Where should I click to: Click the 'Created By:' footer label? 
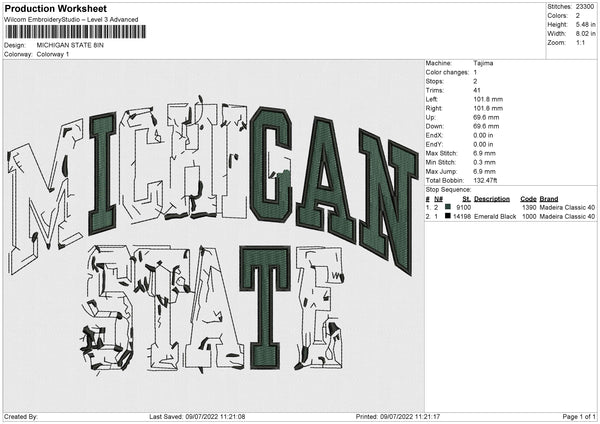click(x=21, y=416)
